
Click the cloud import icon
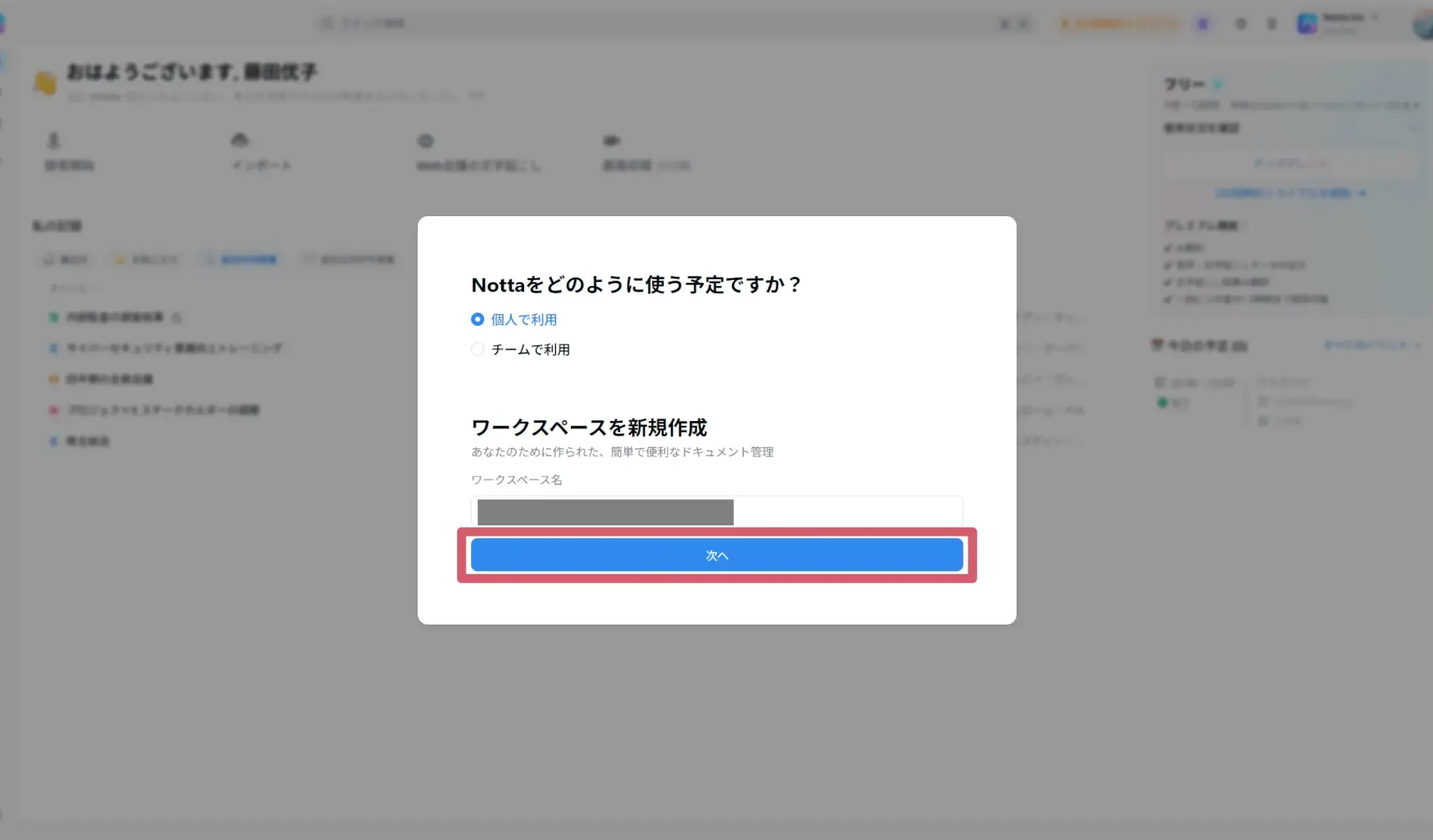pyautogui.click(x=239, y=141)
